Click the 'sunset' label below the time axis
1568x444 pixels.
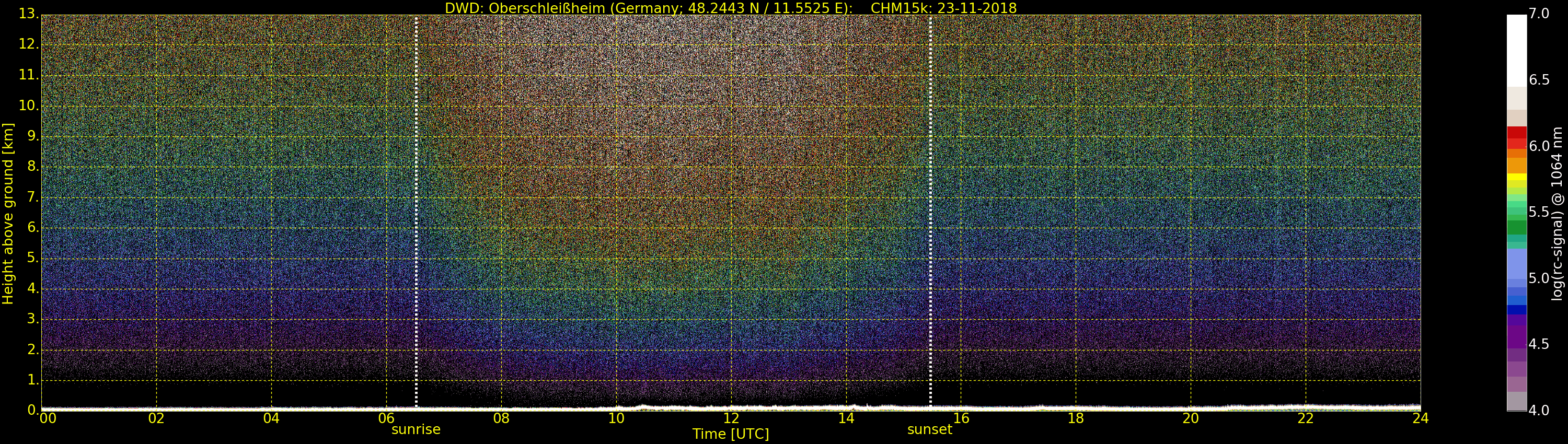(929, 429)
